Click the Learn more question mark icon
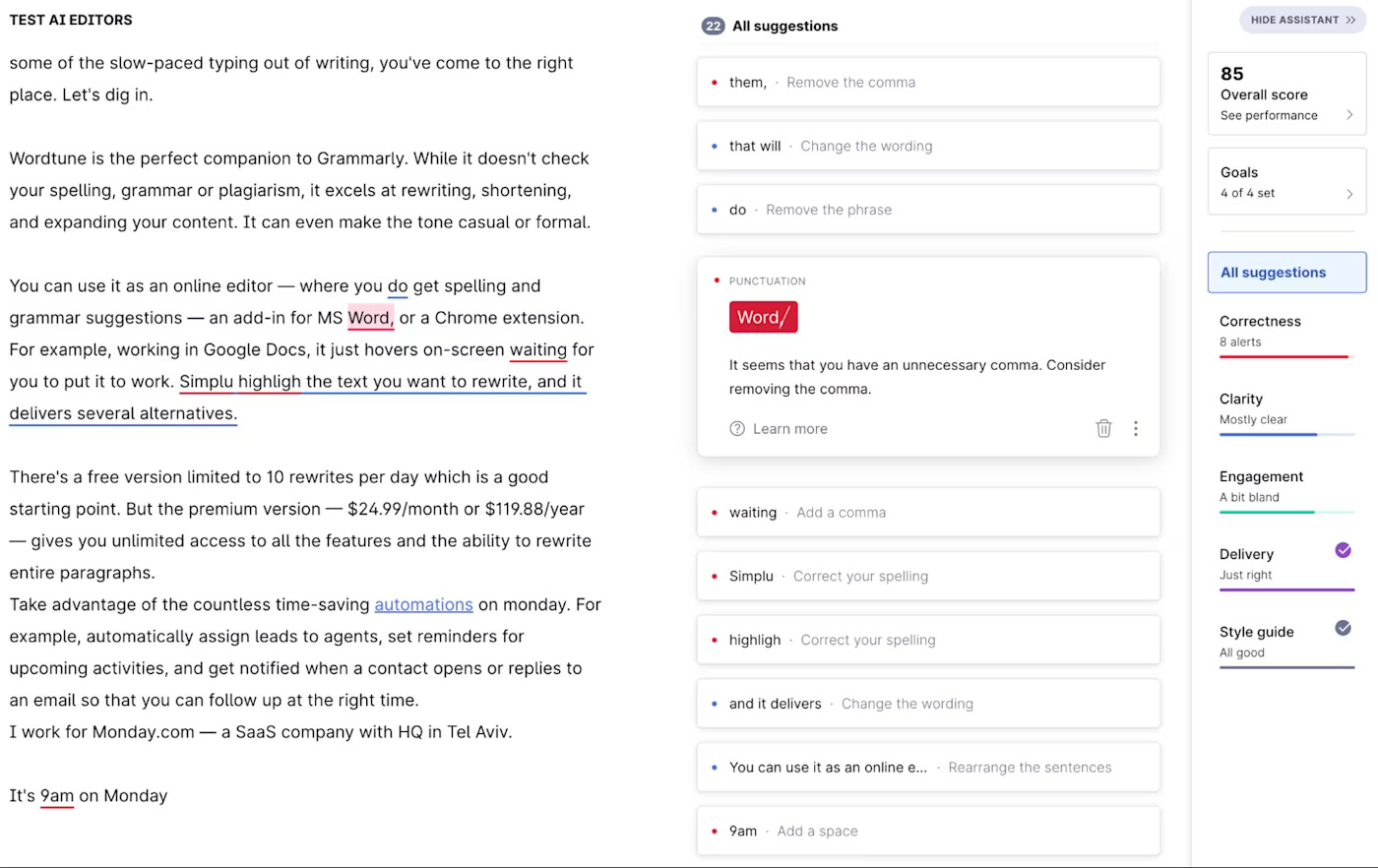 tap(737, 428)
